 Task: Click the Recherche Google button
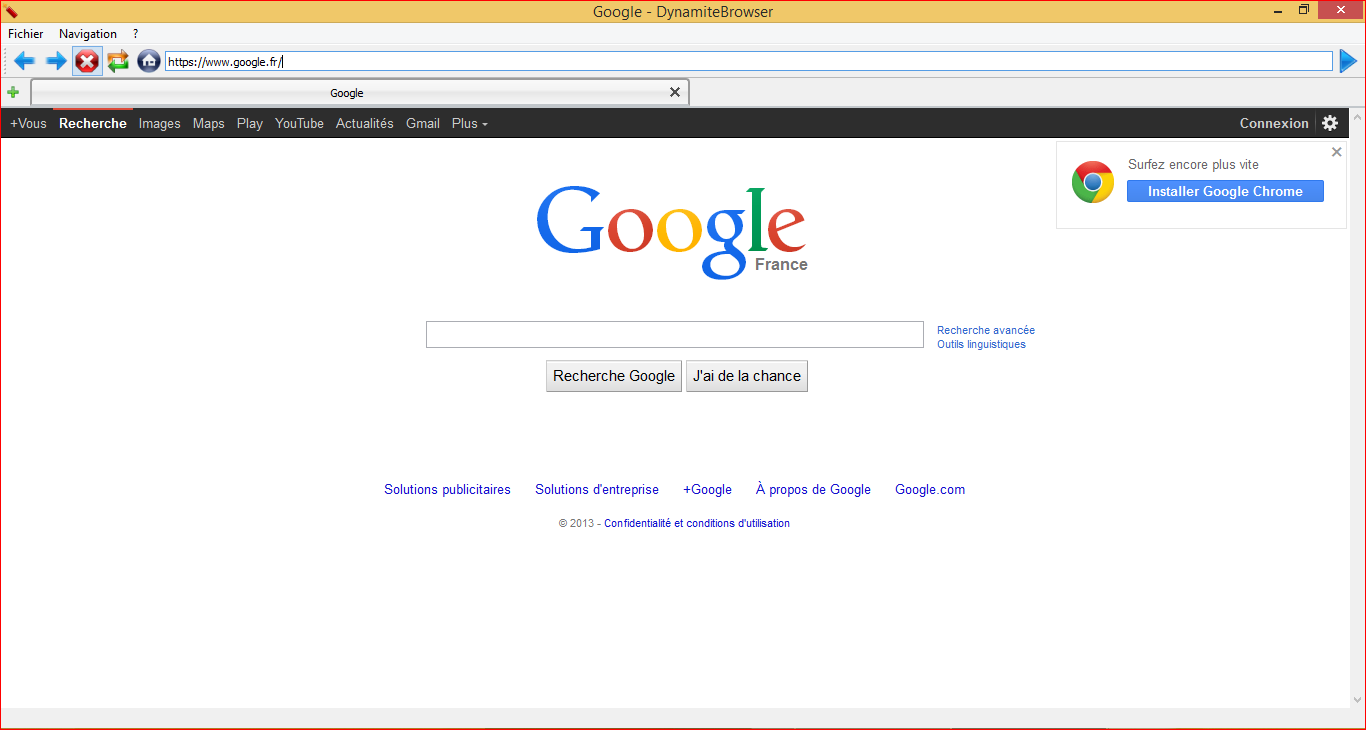pos(613,375)
